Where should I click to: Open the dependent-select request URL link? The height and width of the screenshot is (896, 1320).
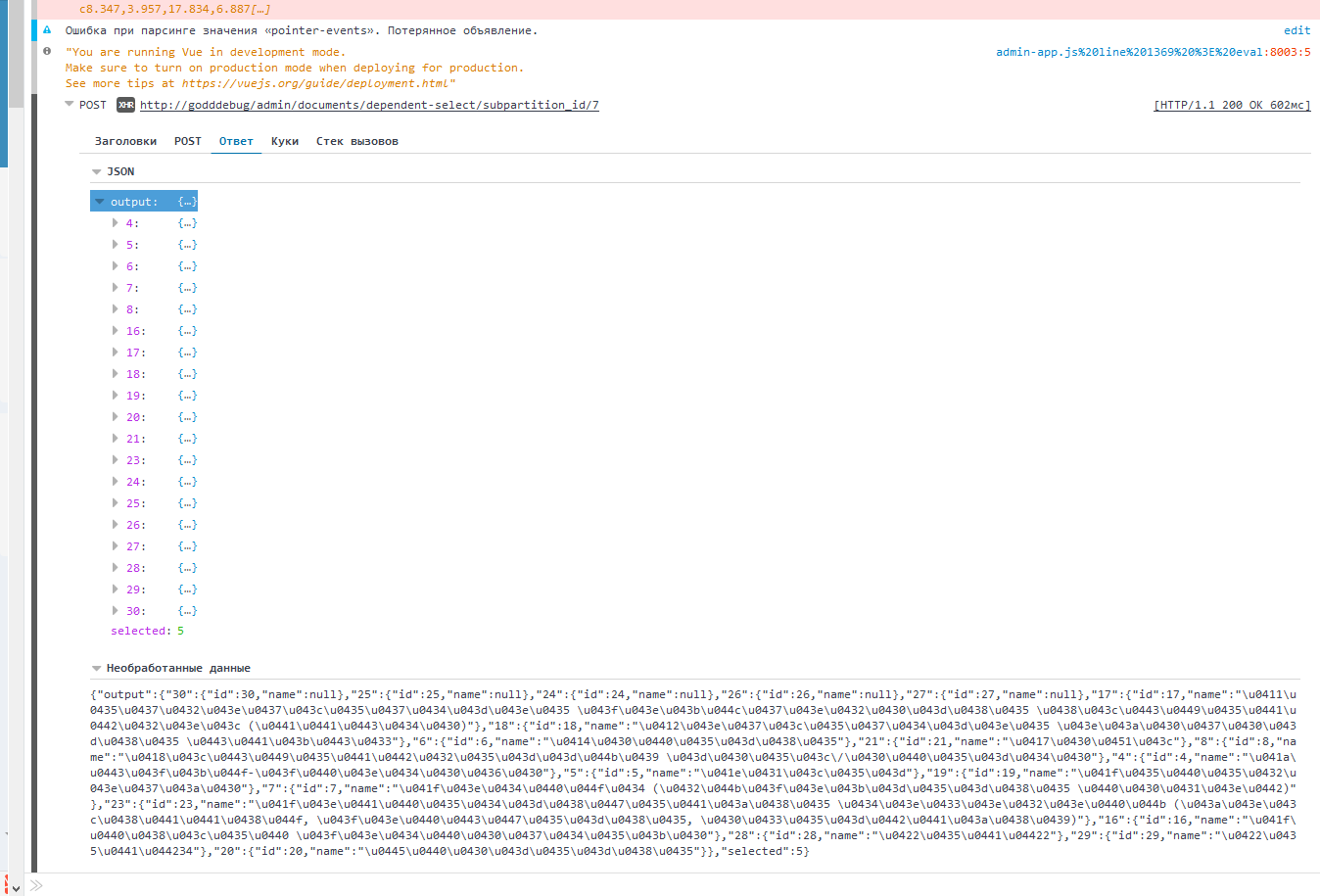[369, 105]
